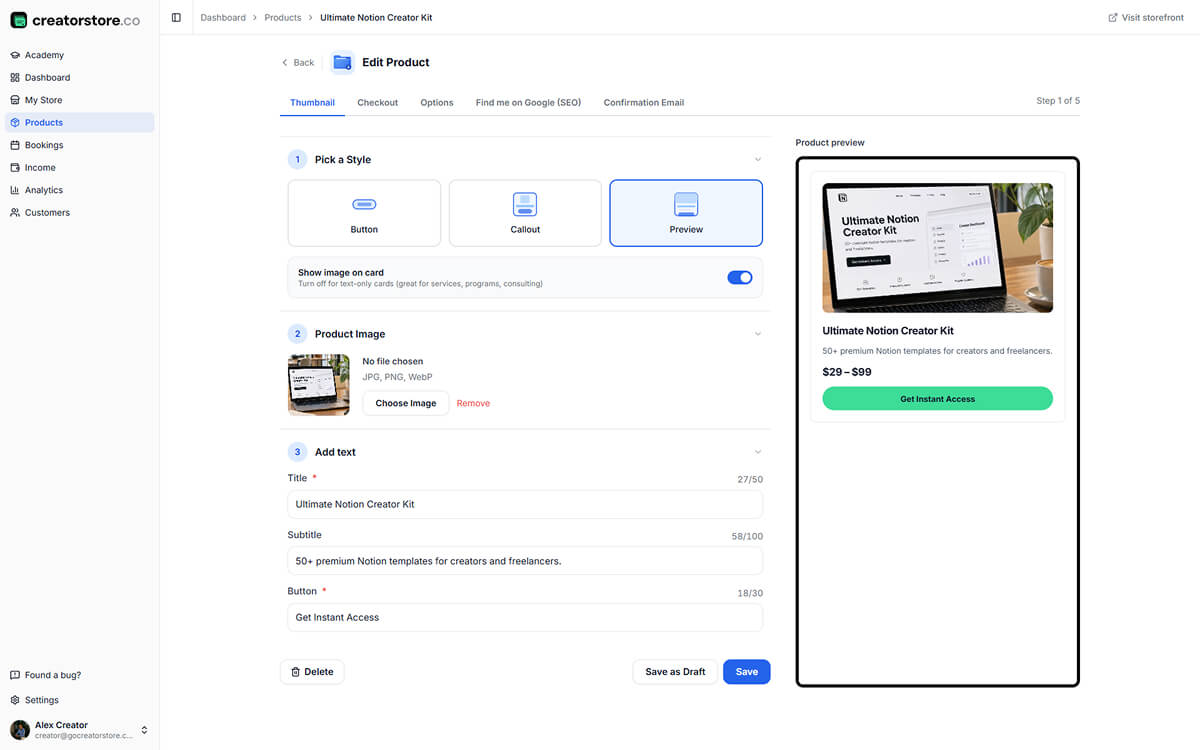Click the creatorstore.co logo
Viewport: 1200px width, 750px height.
click(75, 19)
